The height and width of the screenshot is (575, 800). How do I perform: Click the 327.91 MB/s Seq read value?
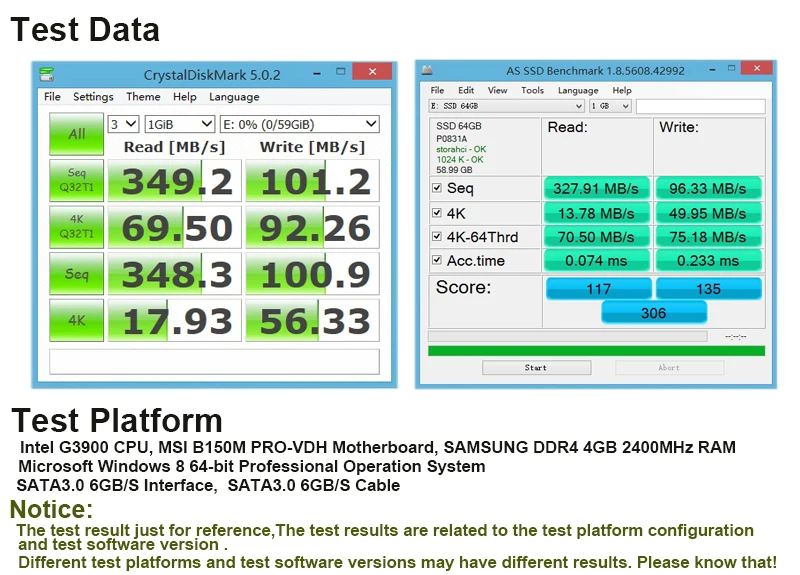(x=596, y=188)
